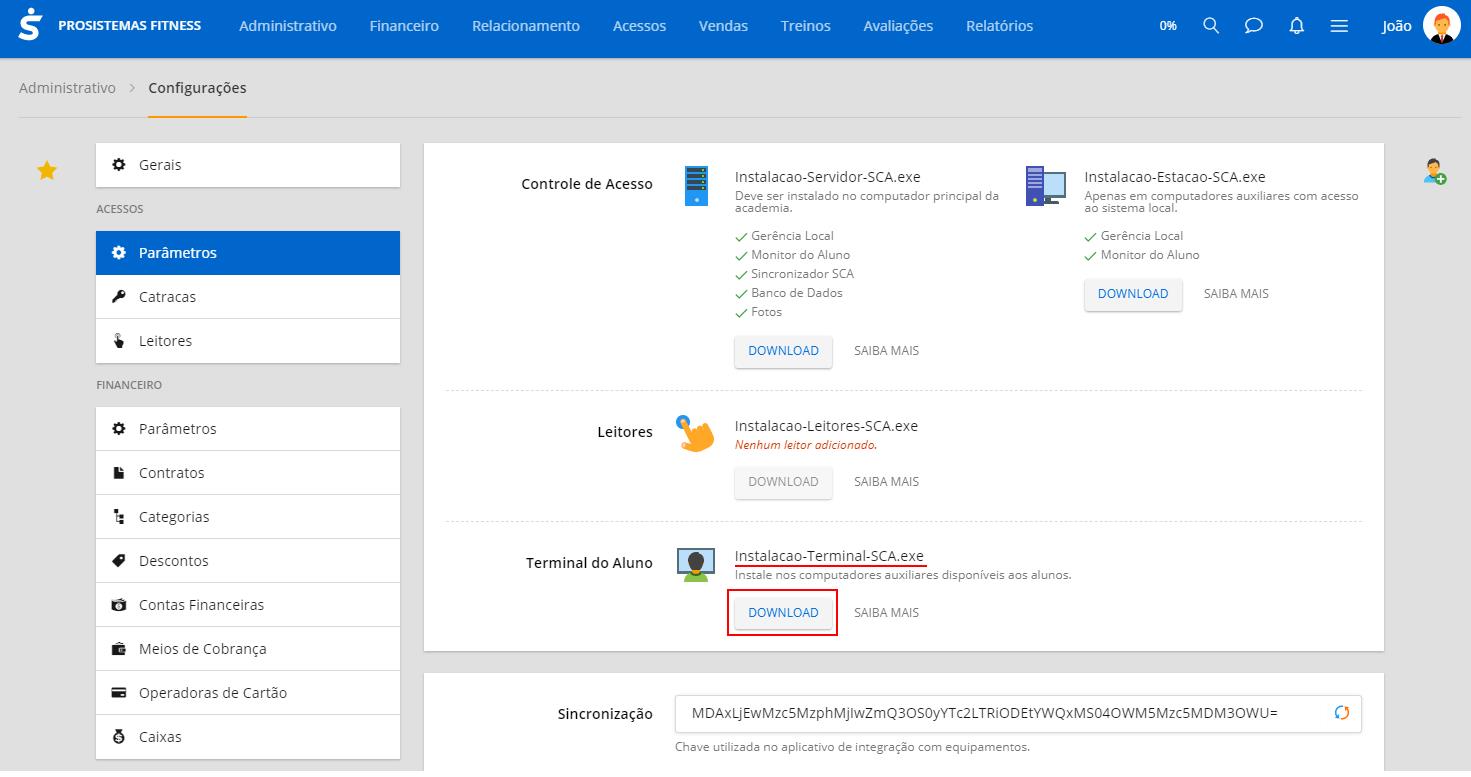Click the finger-touch Leitores installer icon
Image resolution: width=1471 pixels, height=777 pixels.
point(695,432)
